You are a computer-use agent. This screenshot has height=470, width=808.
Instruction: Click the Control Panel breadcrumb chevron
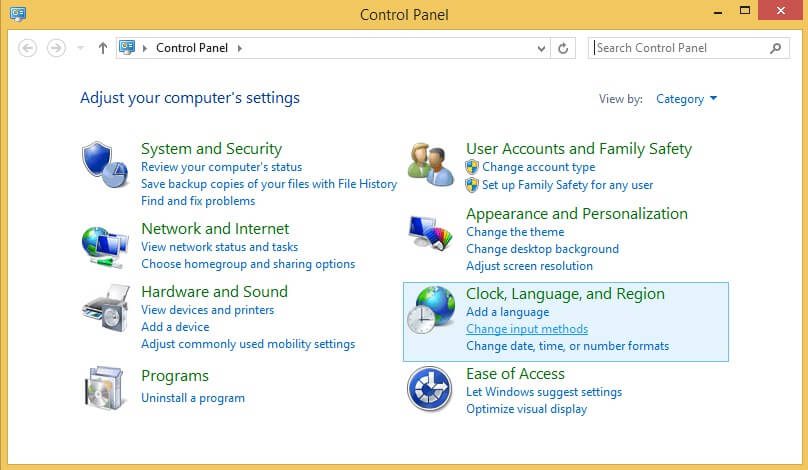(240, 48)
